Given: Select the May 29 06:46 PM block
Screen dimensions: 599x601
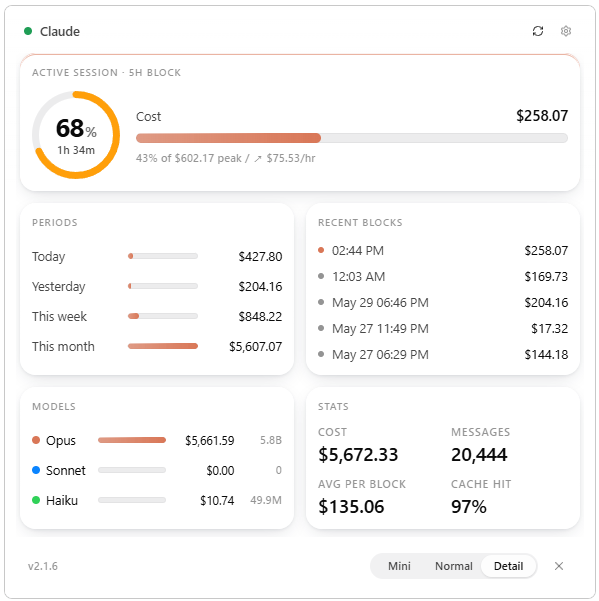Looking at the screenshot, I should pyautogui.click(x=443, y=302).
